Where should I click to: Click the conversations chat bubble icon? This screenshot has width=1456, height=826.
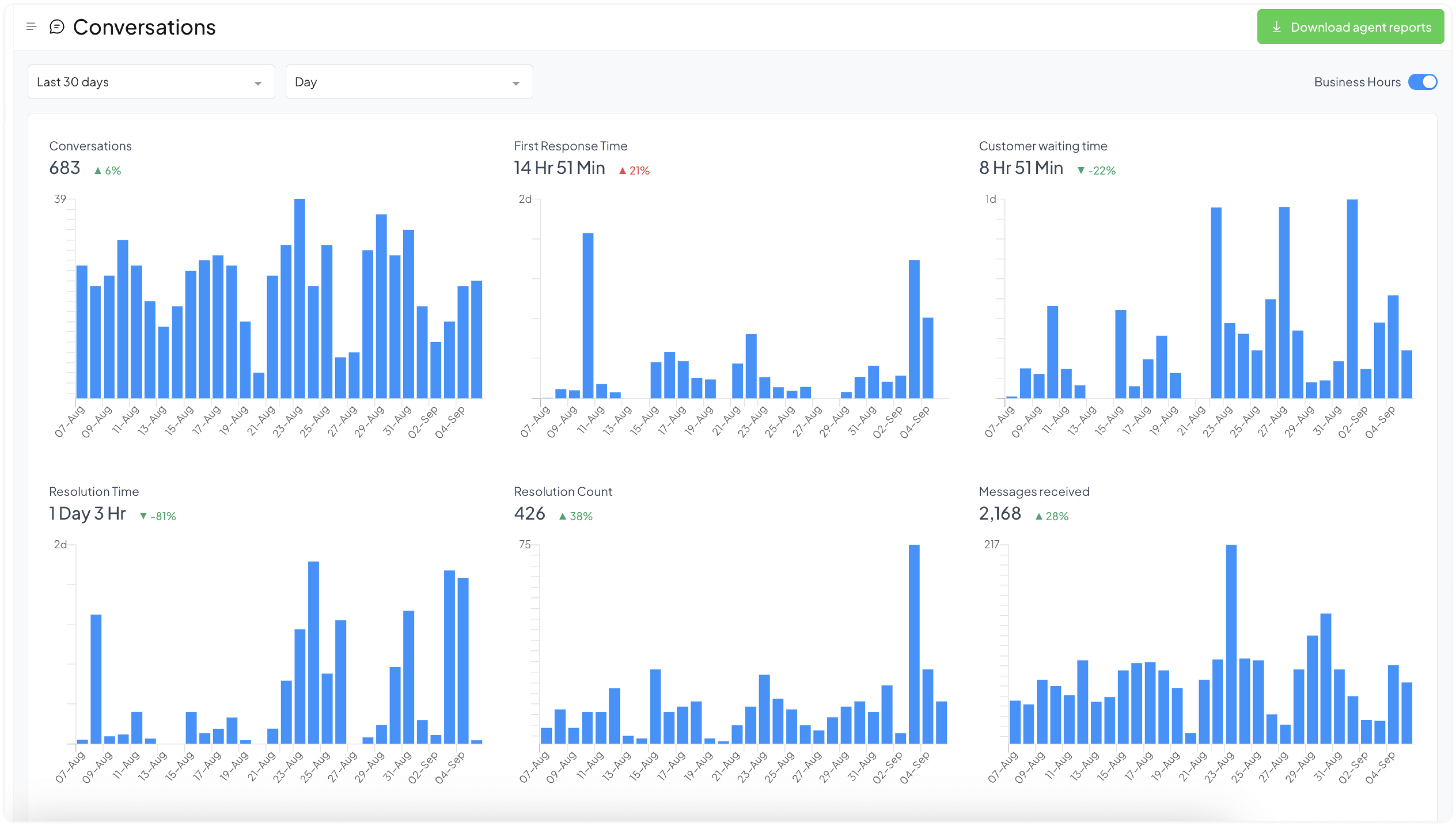pyautogui.click(x=57, y=27)
